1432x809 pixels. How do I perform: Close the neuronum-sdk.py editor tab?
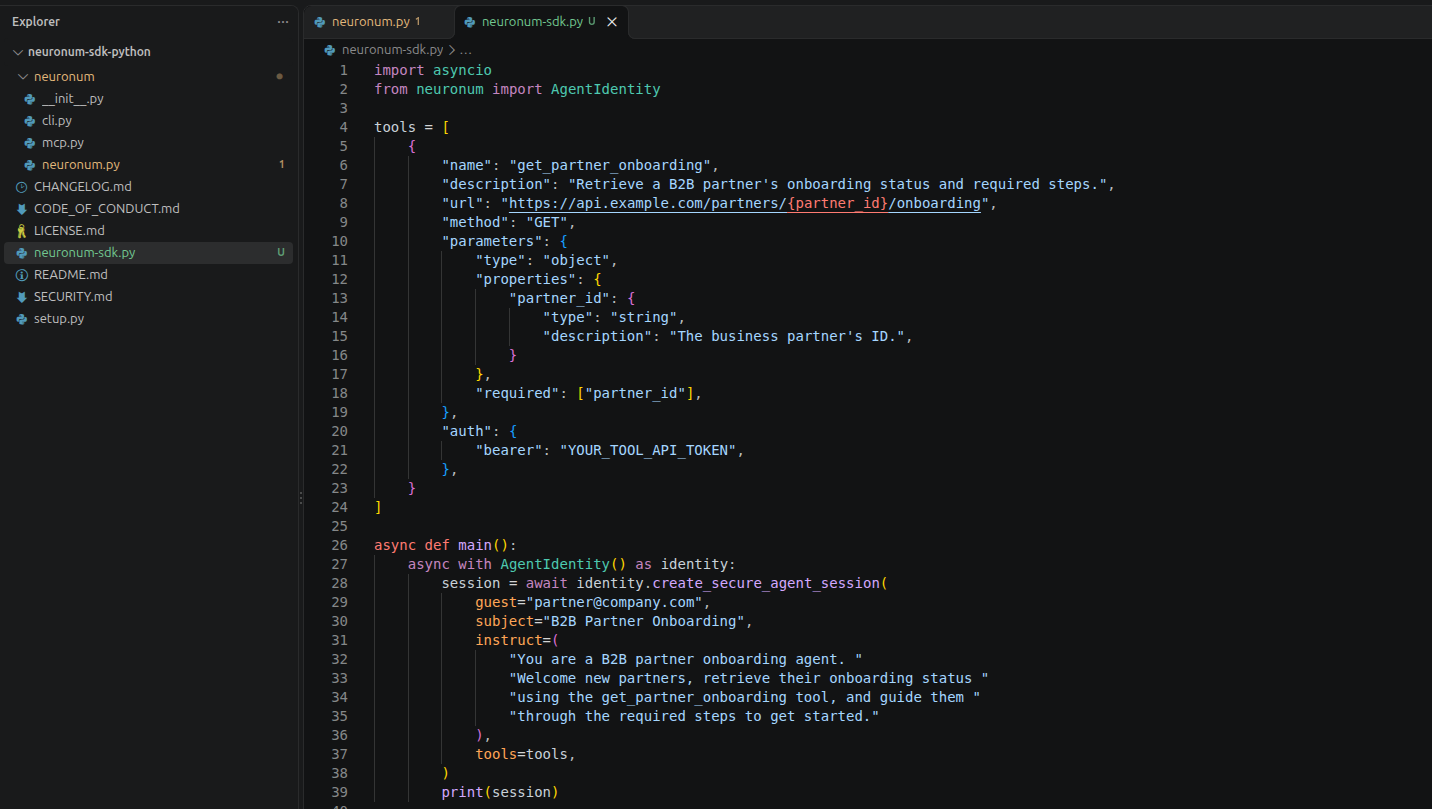[x=612, y=21]
